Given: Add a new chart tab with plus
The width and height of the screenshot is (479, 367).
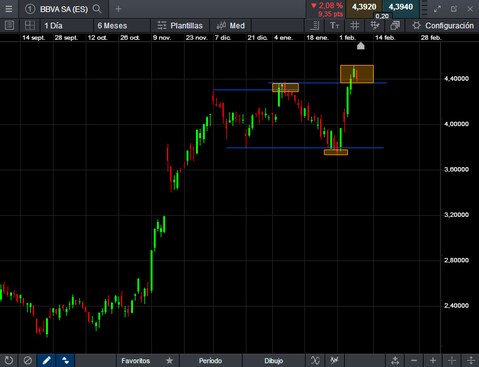Looking at the screenshot, I should [118, 9].
